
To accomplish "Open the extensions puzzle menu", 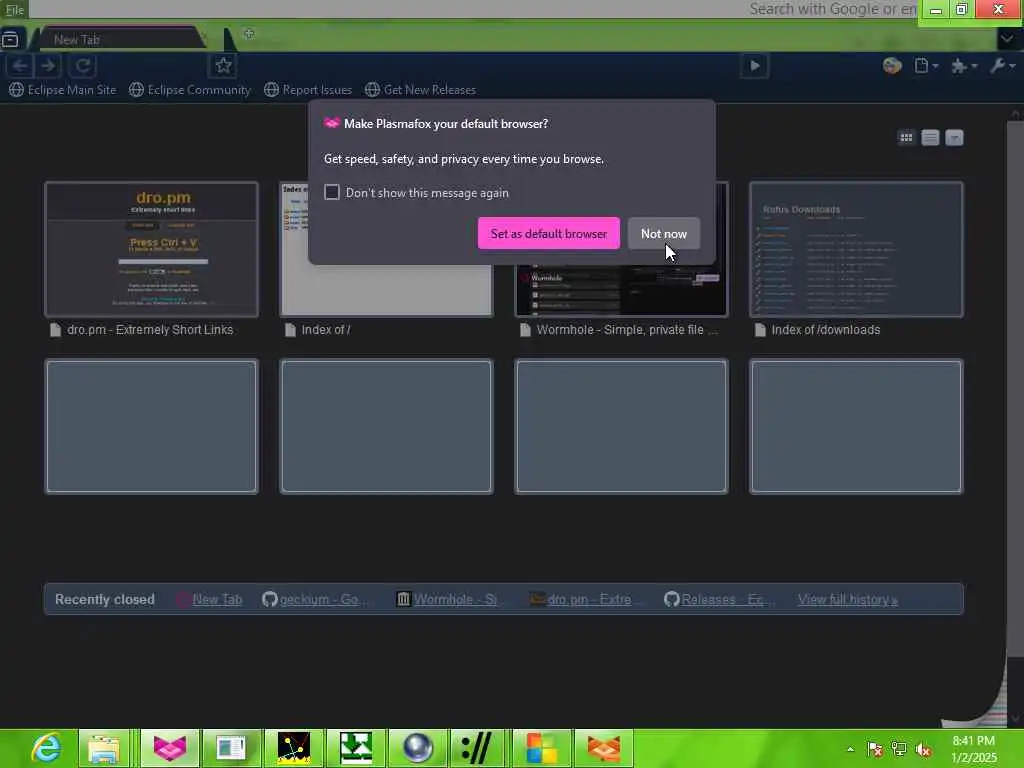I will (x=964, y=65).
